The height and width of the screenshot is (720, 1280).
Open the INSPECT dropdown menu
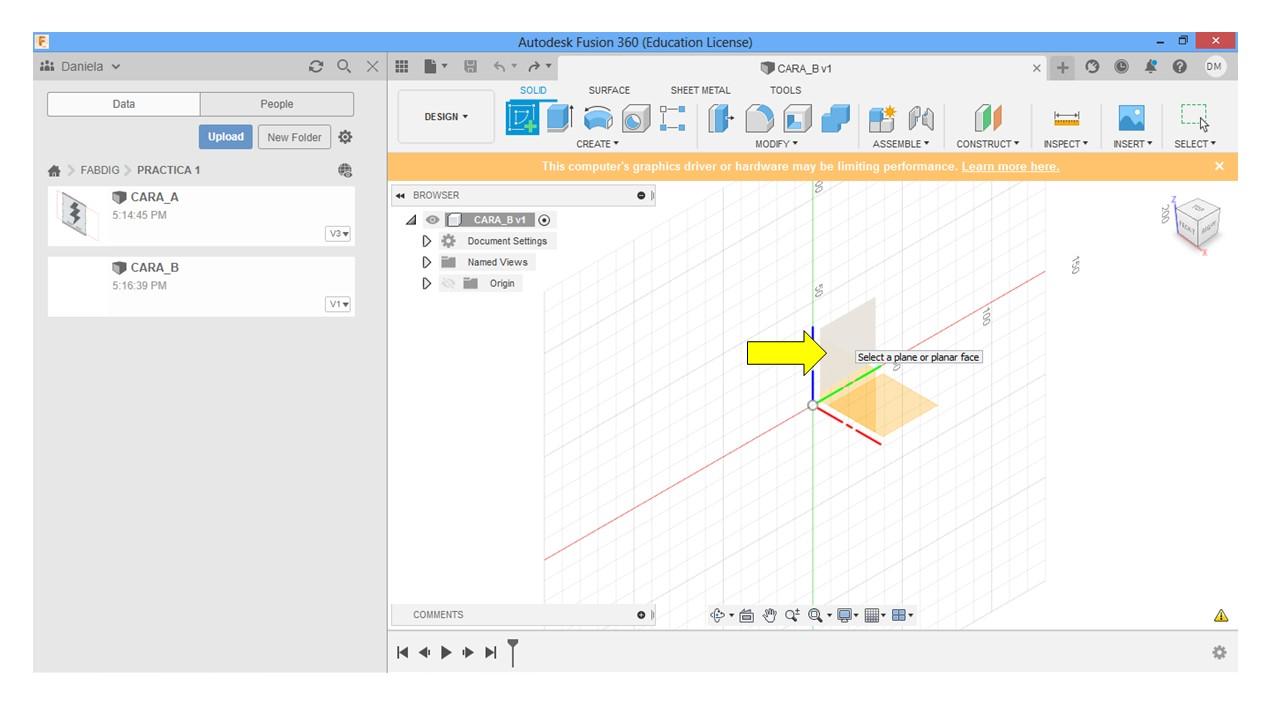1067,144
